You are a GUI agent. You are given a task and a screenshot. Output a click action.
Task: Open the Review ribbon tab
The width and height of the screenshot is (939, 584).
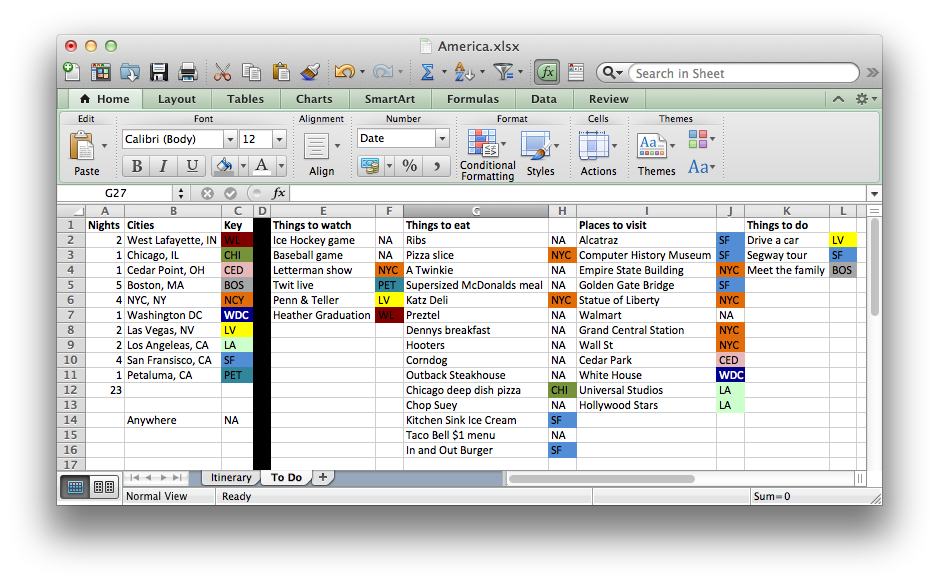pyautogui.click(x=608, y=99)
